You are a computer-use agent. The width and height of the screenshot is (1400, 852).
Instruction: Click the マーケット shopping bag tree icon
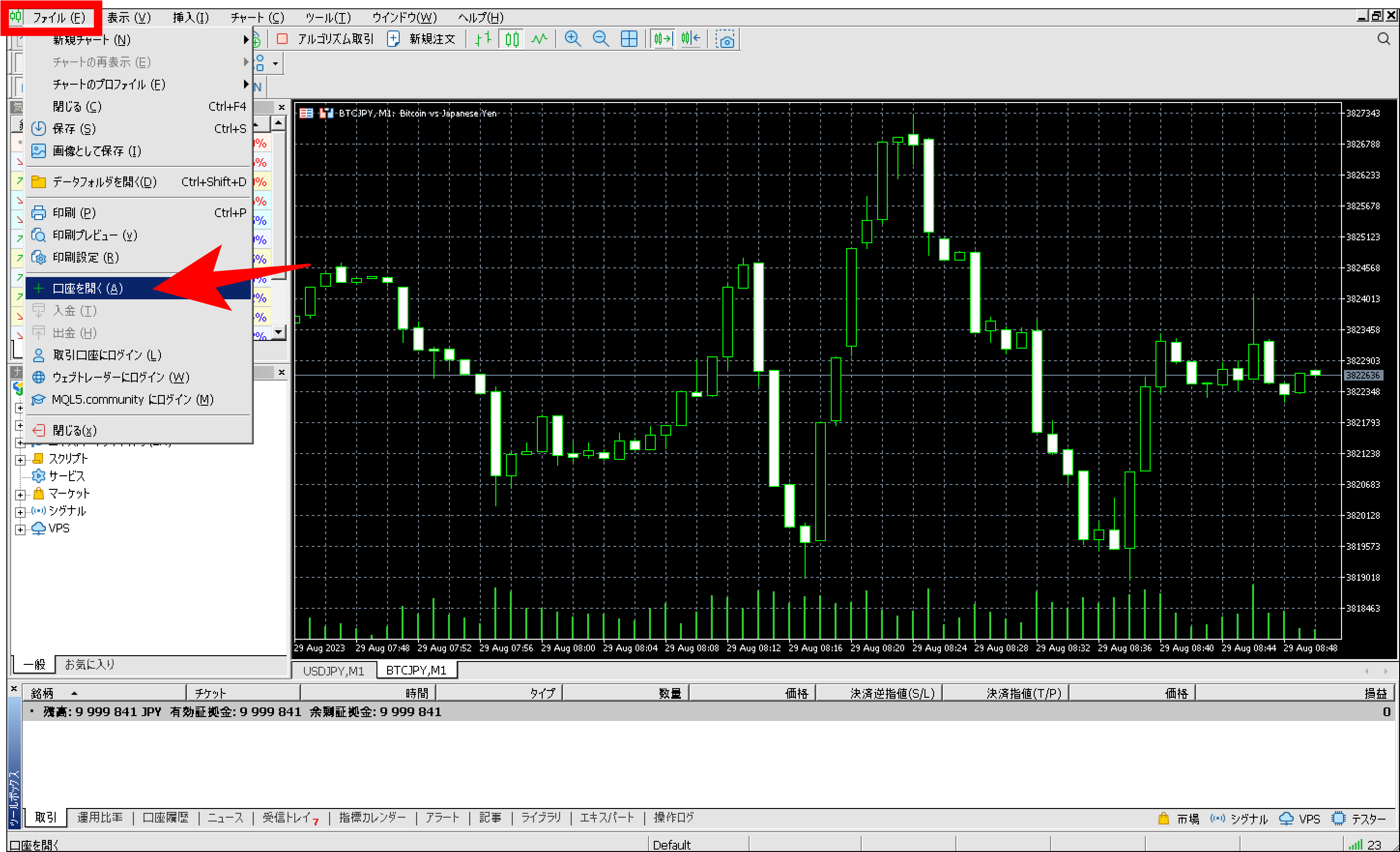[x=38, y=493]
